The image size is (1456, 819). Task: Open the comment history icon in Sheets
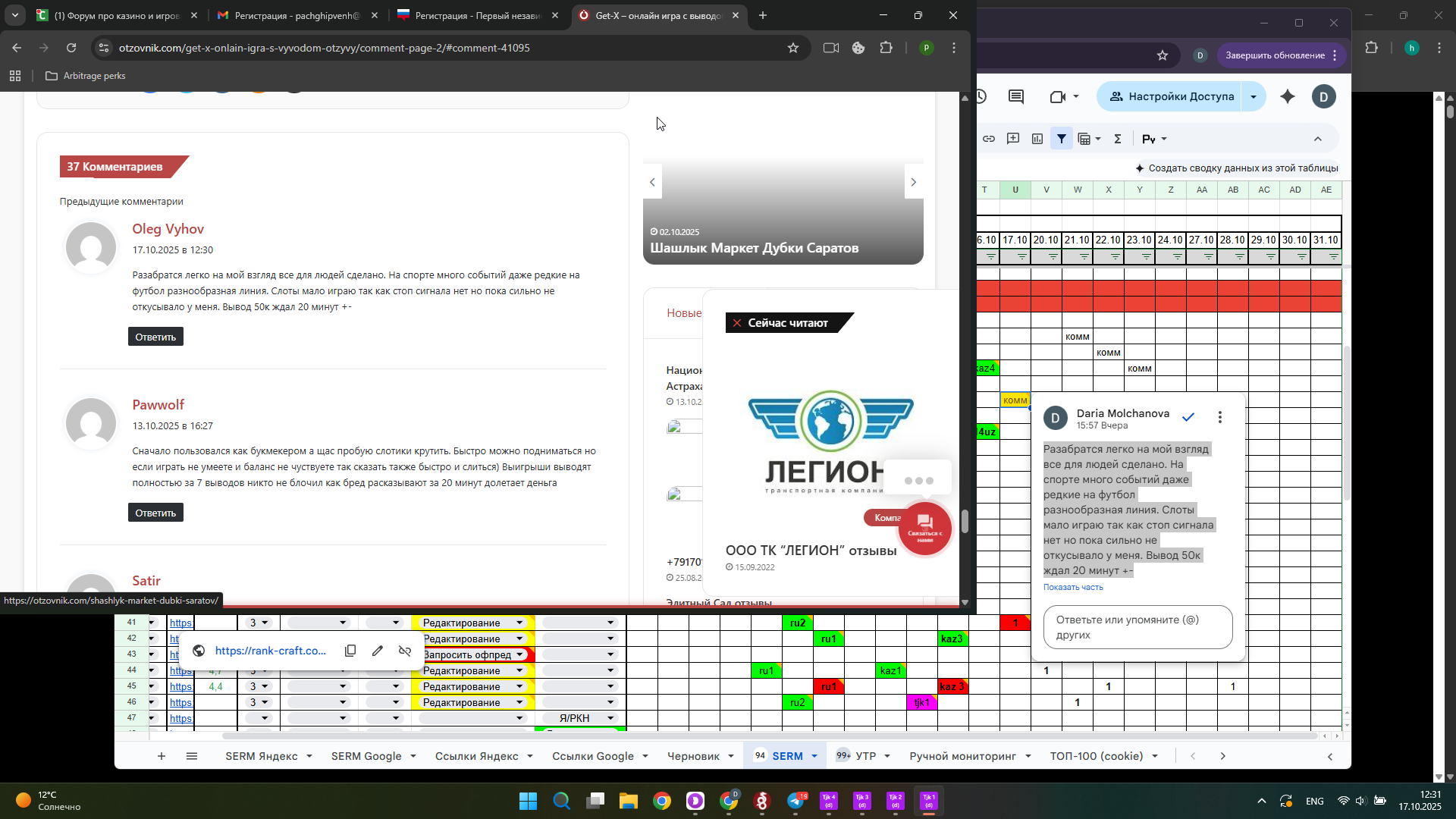point(1016,96)
